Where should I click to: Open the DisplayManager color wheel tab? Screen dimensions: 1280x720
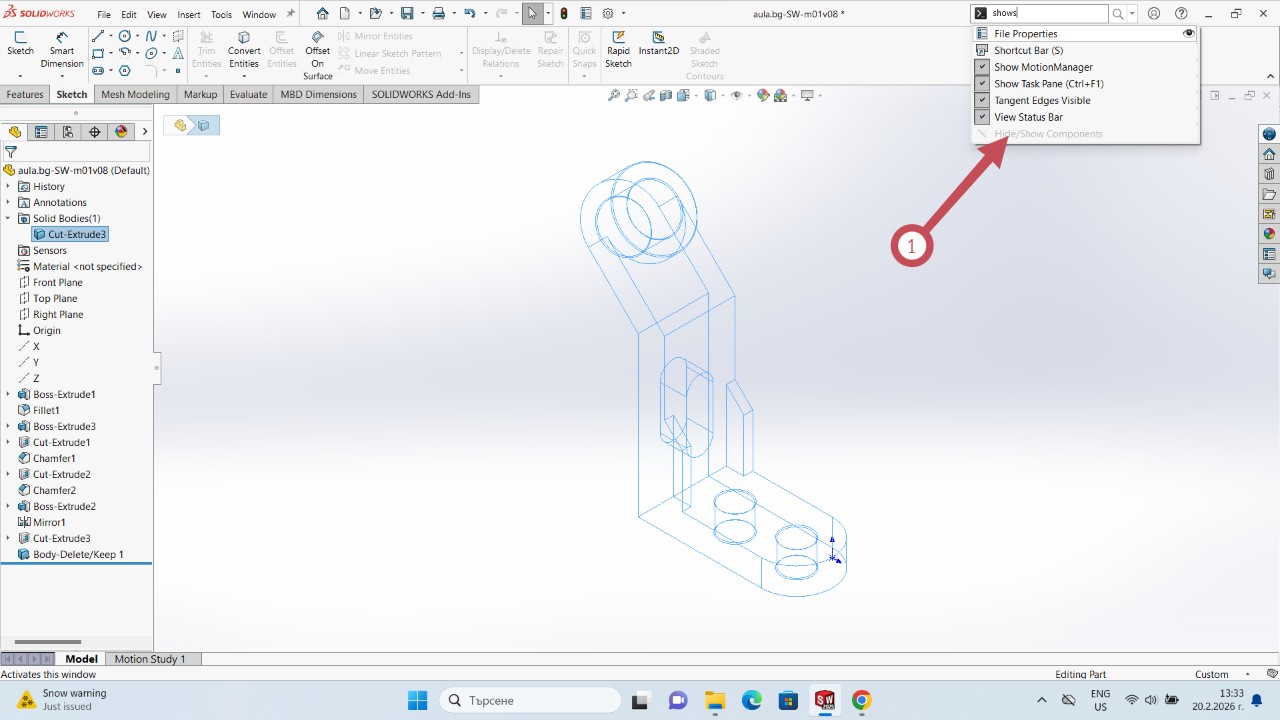pyautogui.click(x=121, y=132)
